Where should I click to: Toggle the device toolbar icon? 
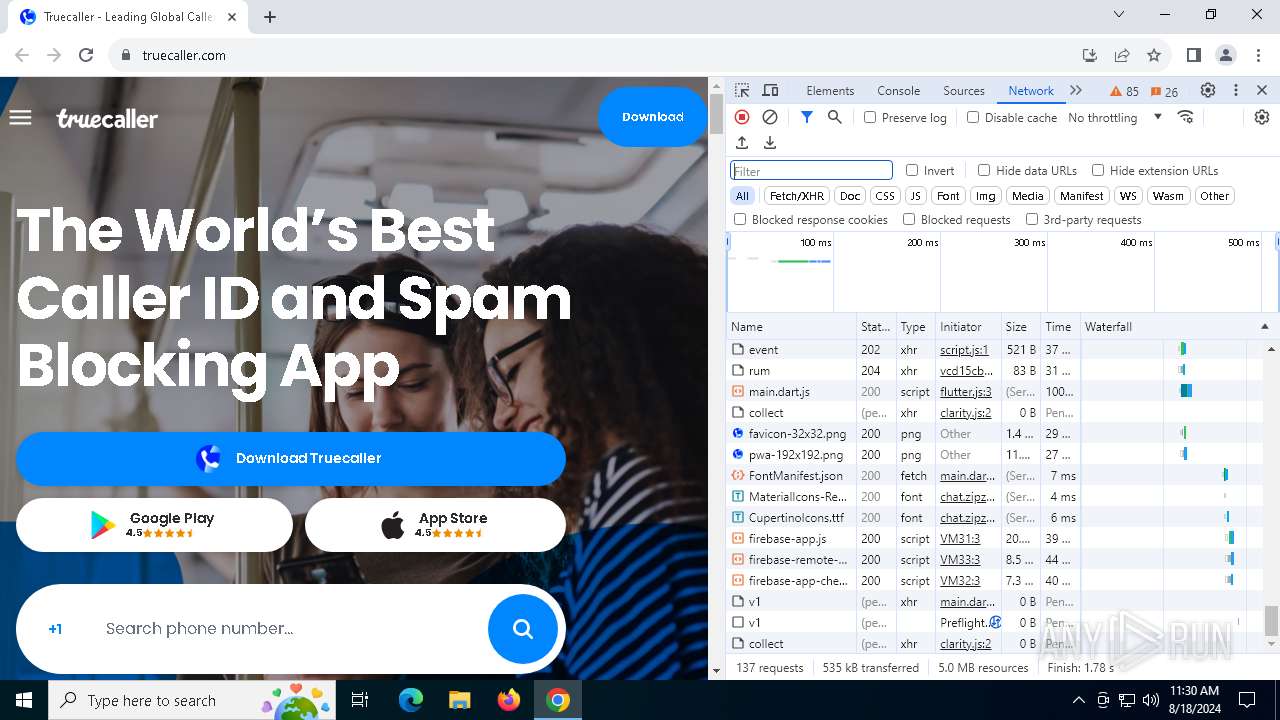[x=770, y=90]
